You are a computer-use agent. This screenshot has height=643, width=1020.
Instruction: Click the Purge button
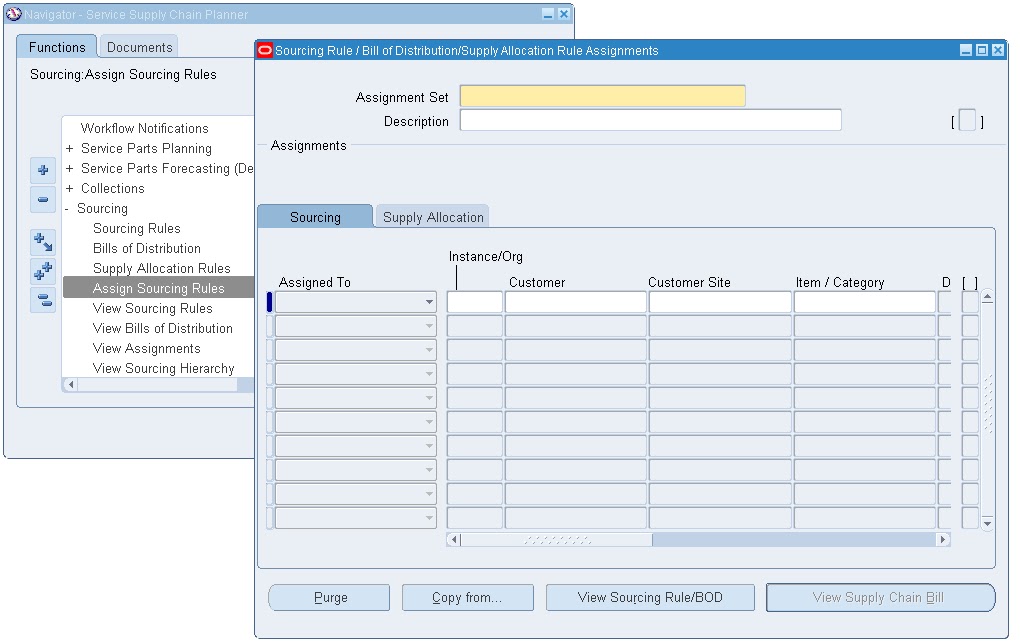coord(329,597)
